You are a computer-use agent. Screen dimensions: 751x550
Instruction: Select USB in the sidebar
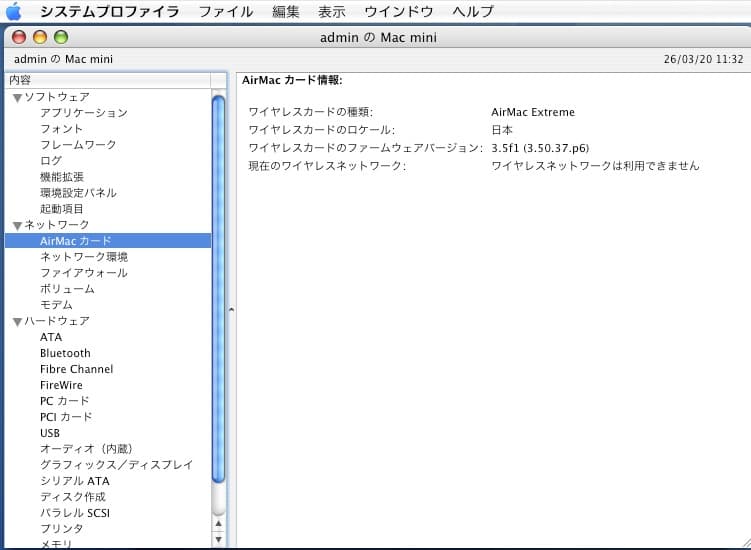tap(50, 433)
